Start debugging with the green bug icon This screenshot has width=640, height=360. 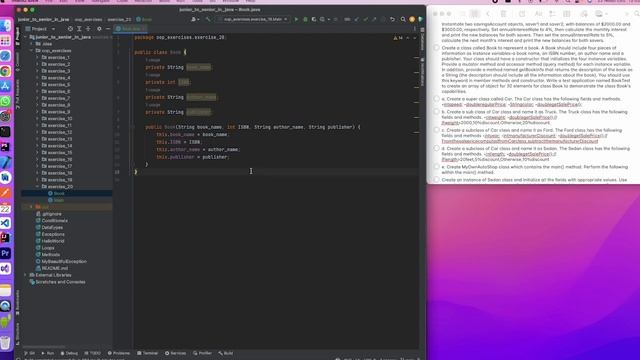(x=305, y=19)
